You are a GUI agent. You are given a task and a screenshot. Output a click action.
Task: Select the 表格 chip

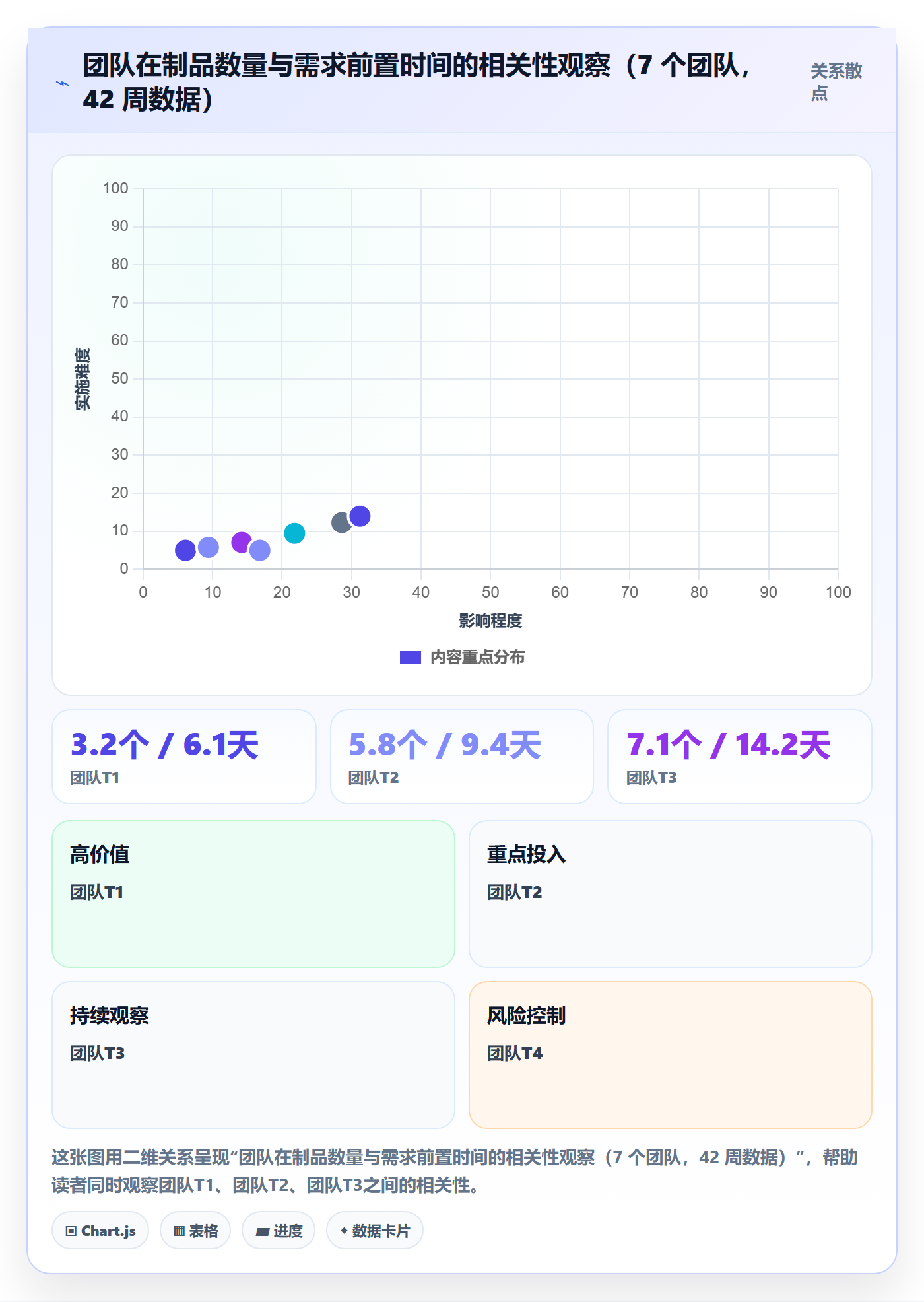195,1231
